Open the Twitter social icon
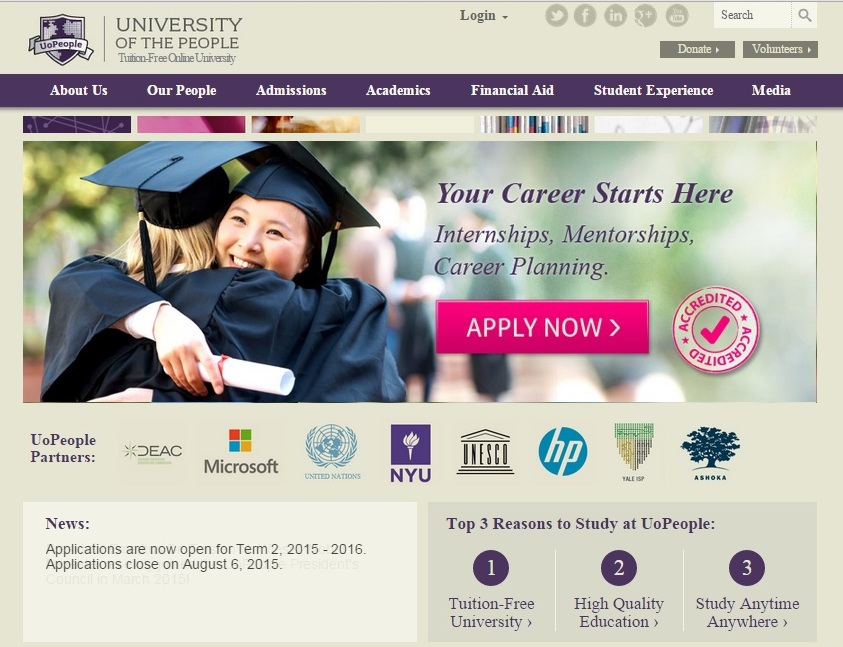This screenshot has width=843, height=647. (x=556, y=15)
